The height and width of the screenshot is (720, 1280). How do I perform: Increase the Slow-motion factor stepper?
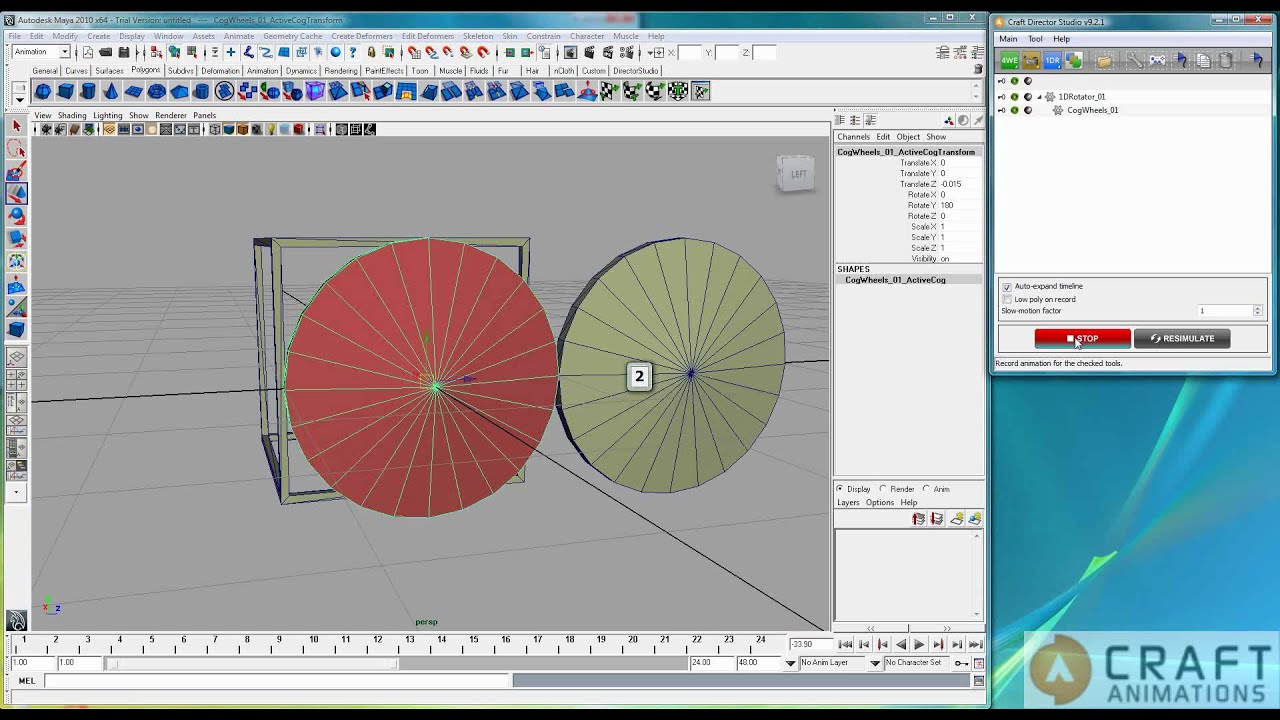(1258, 308)
